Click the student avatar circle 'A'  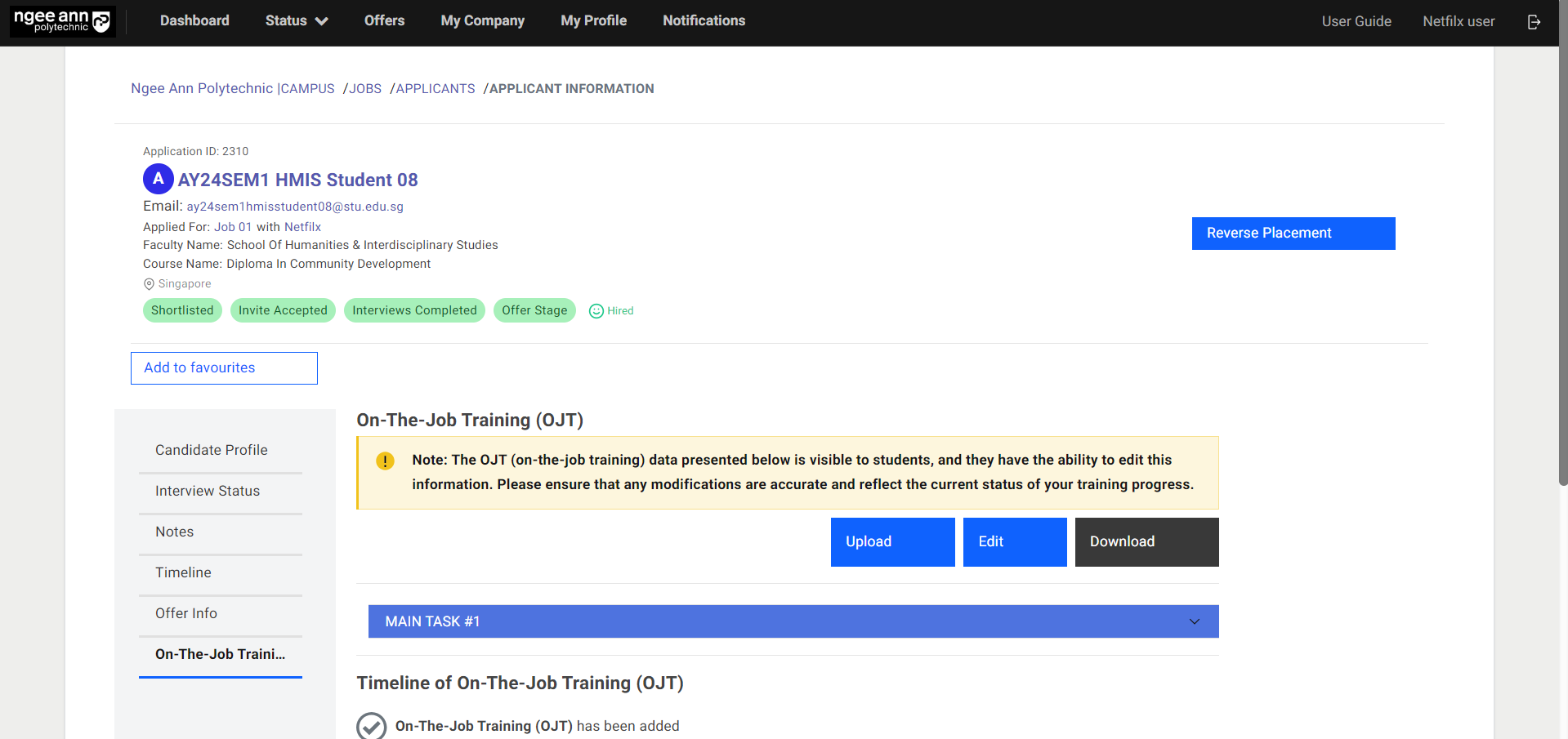tap(158, 179)
